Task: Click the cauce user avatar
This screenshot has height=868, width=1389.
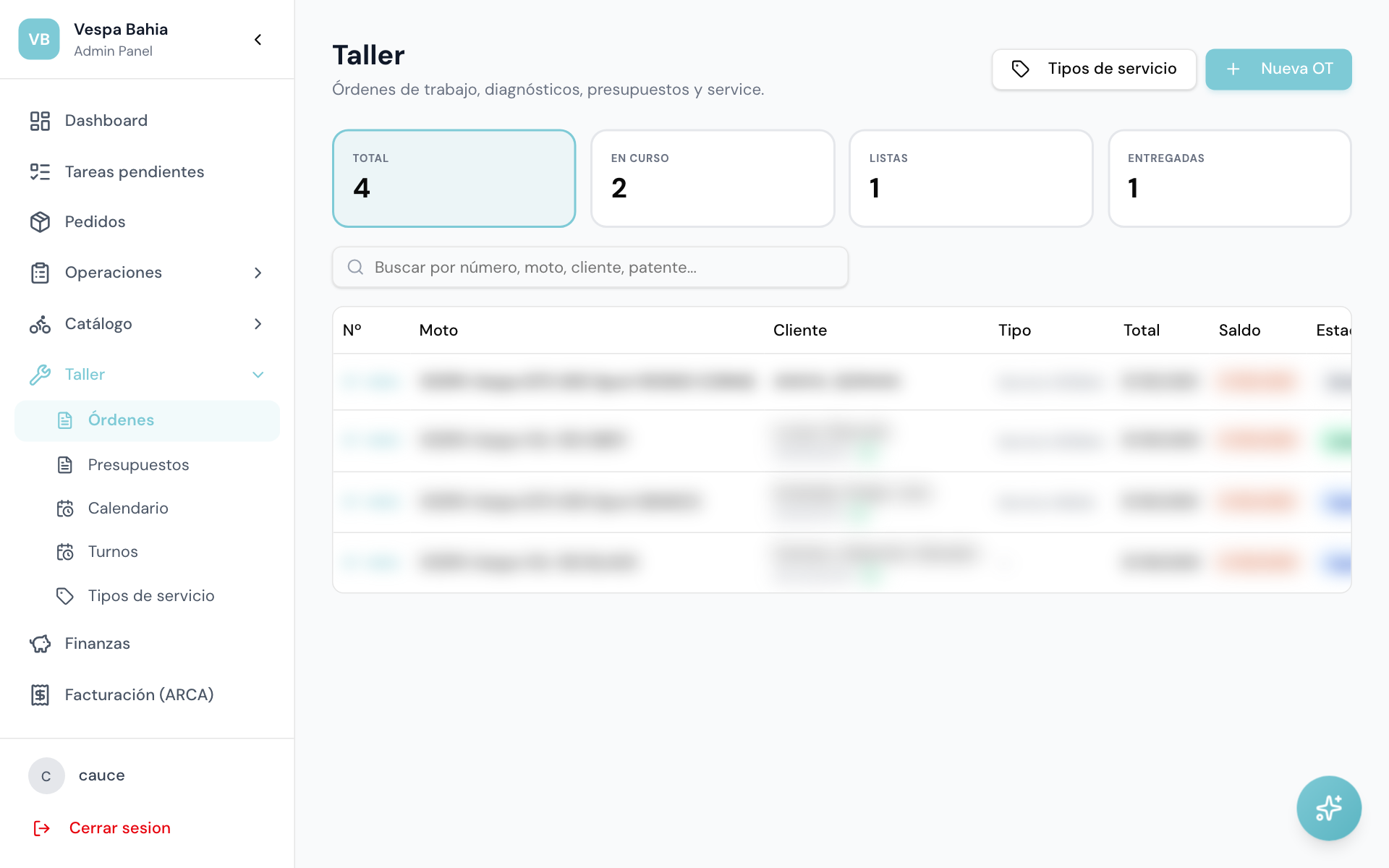Action: tap(46, 776)
